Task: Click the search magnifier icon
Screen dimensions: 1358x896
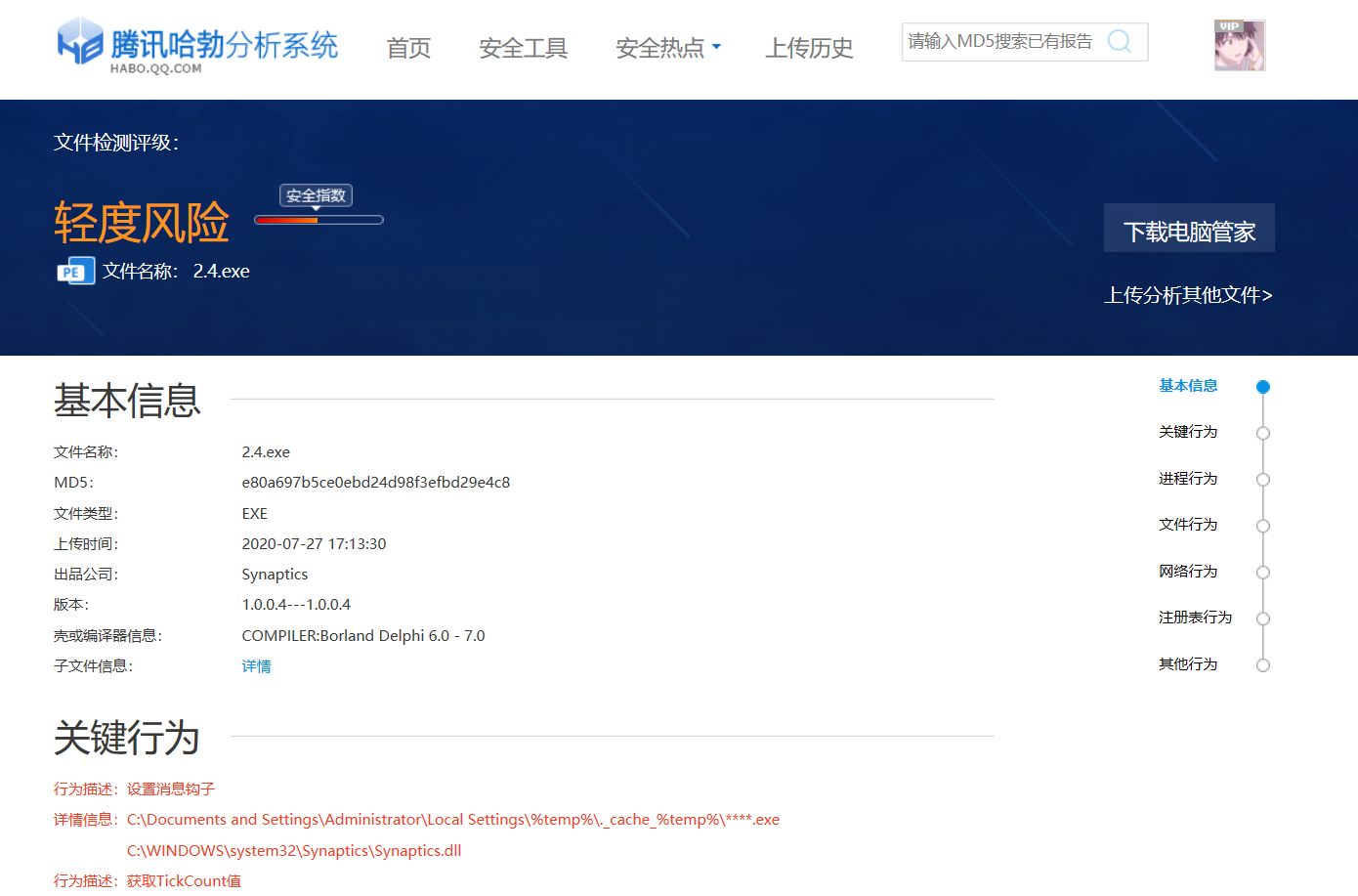Action: [x=1120, y=41]
